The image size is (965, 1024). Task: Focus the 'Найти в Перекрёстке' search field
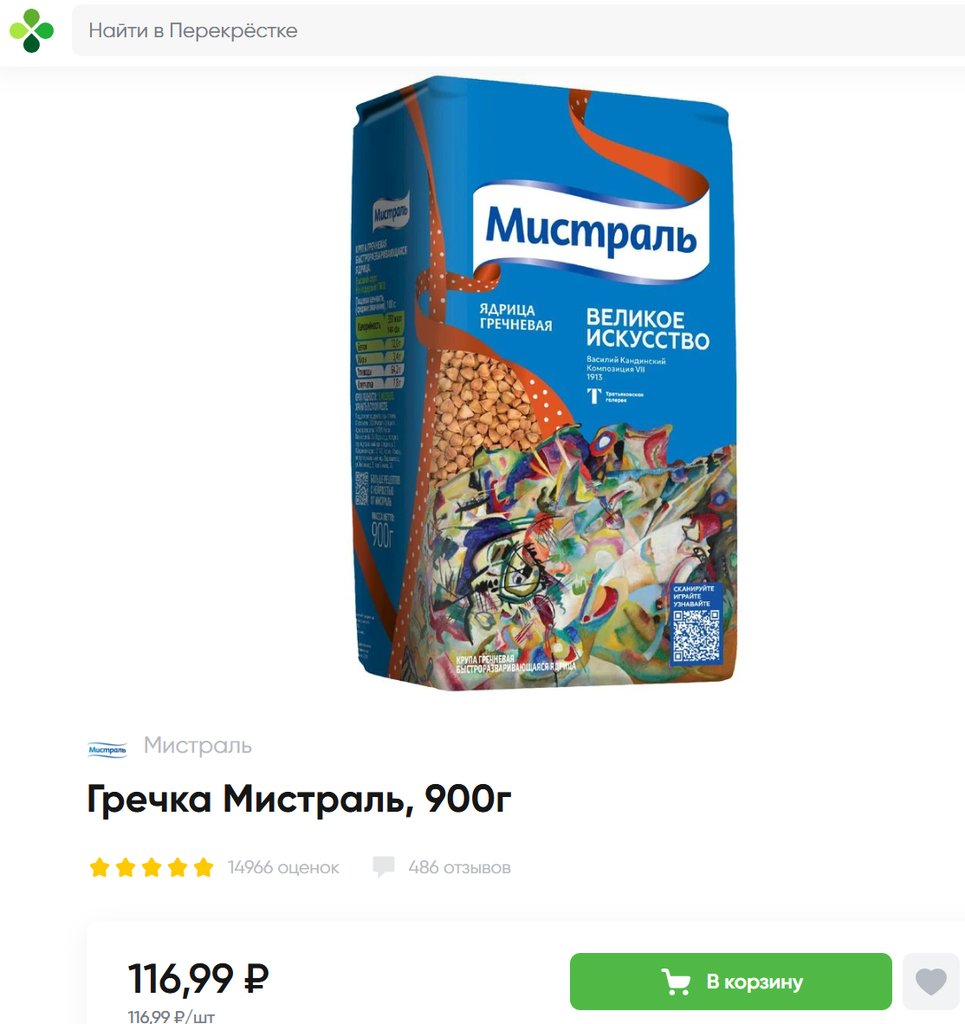pos(518,30)
